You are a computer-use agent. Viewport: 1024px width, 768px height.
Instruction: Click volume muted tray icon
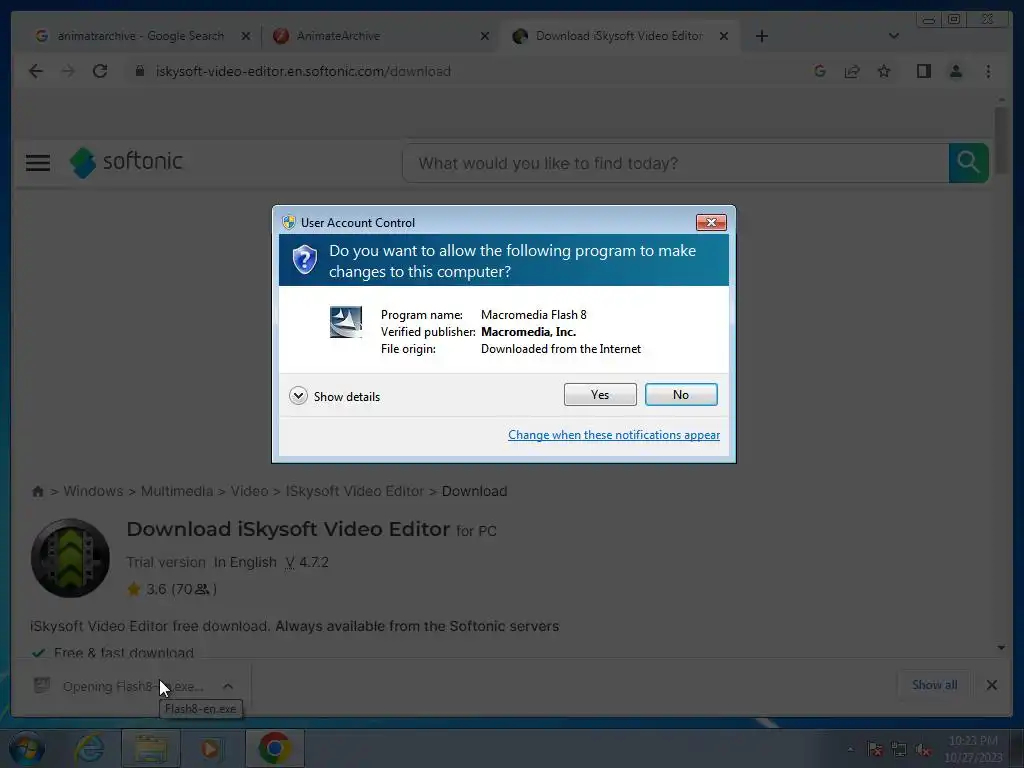click(923, 749)
